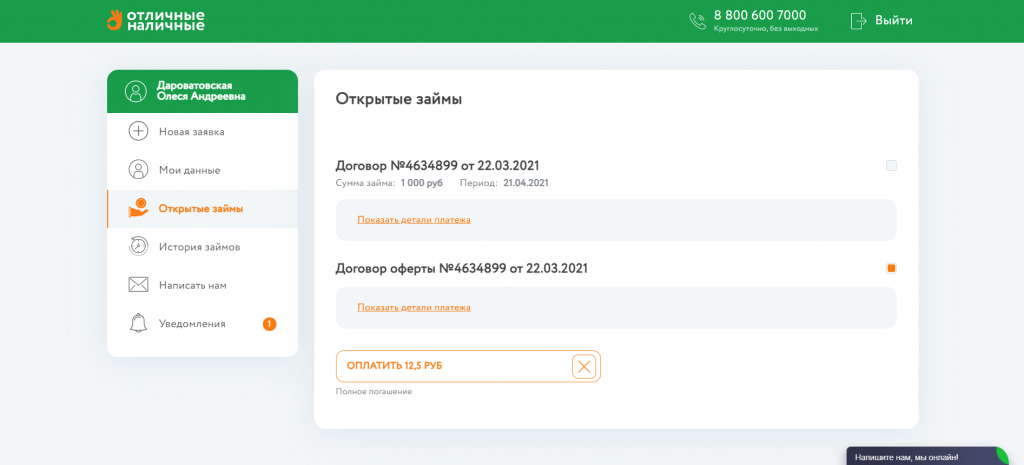Click the Круглосуточно, без выходных caption
The width and height of the screenshot is (1024, 465).
(x=766, y=29)
